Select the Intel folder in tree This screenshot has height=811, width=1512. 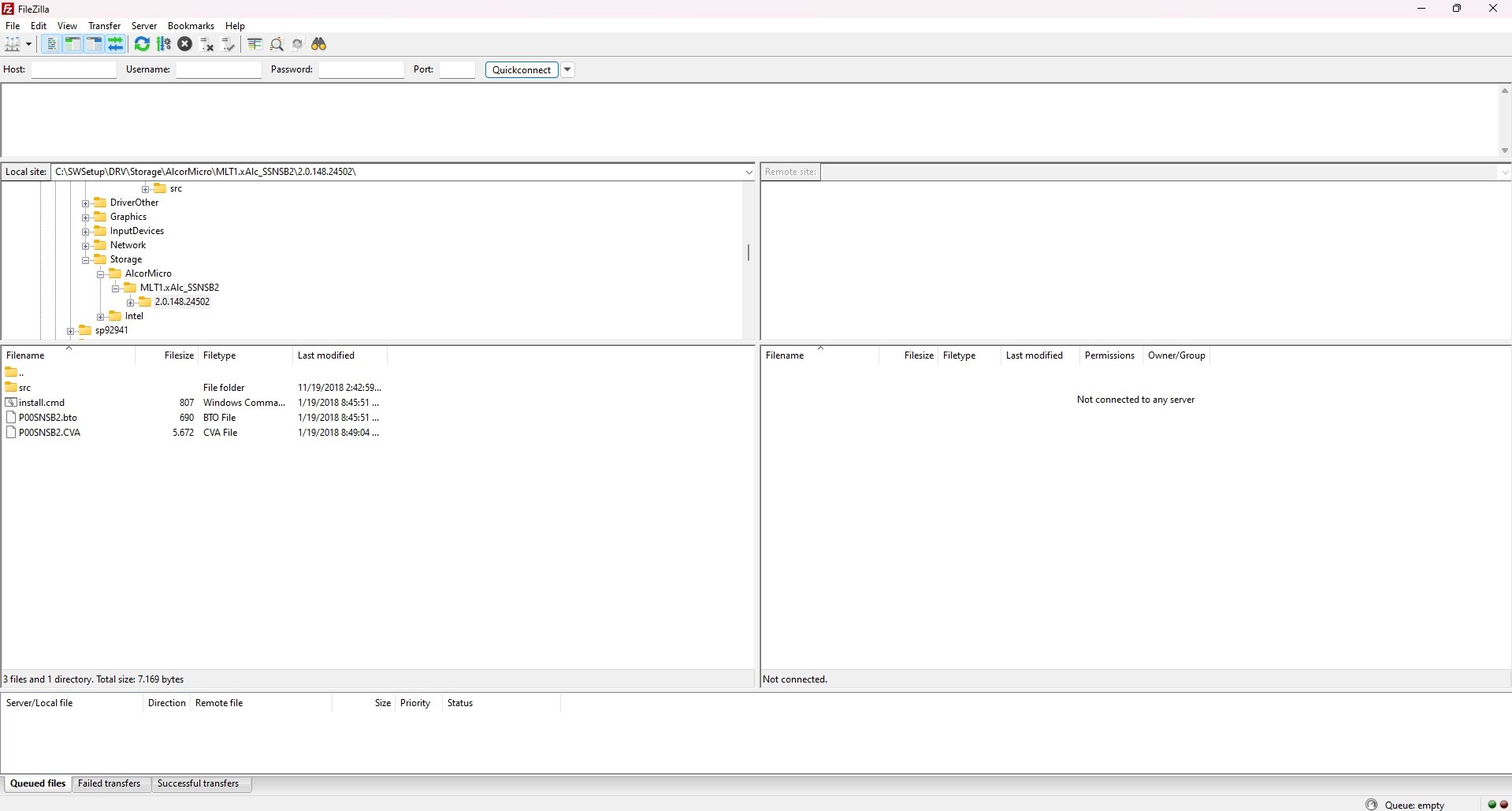pos(134,316)
